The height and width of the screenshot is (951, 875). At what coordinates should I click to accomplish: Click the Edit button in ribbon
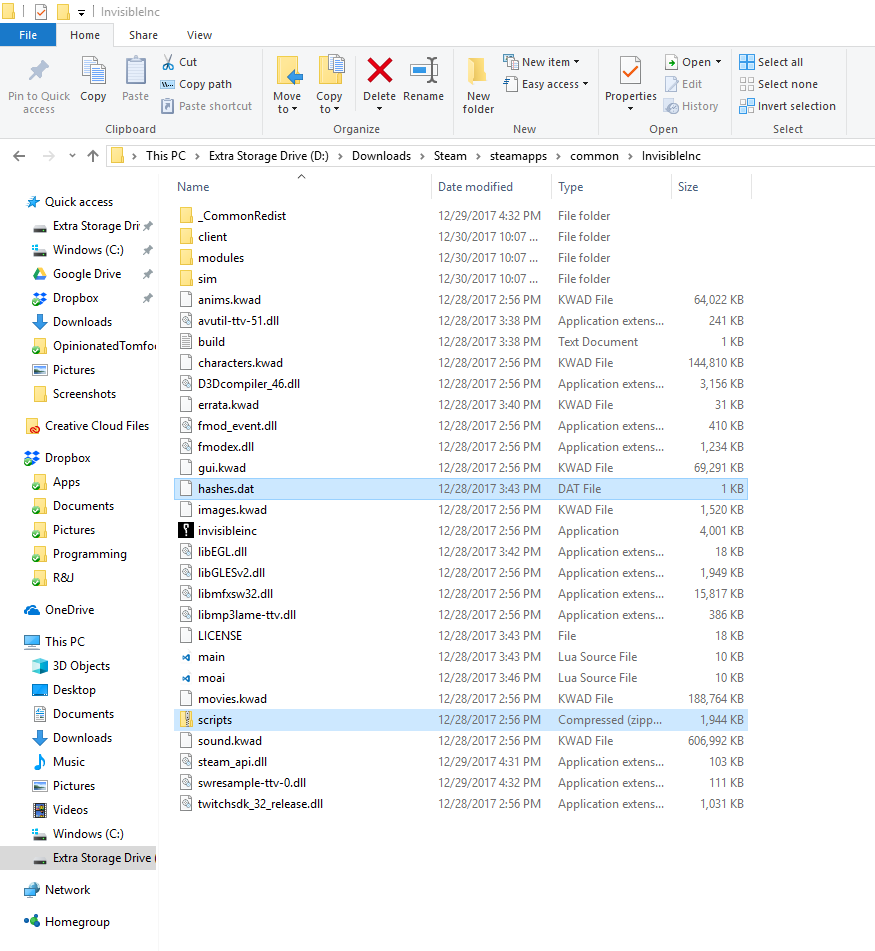click(x=683, y=84)
